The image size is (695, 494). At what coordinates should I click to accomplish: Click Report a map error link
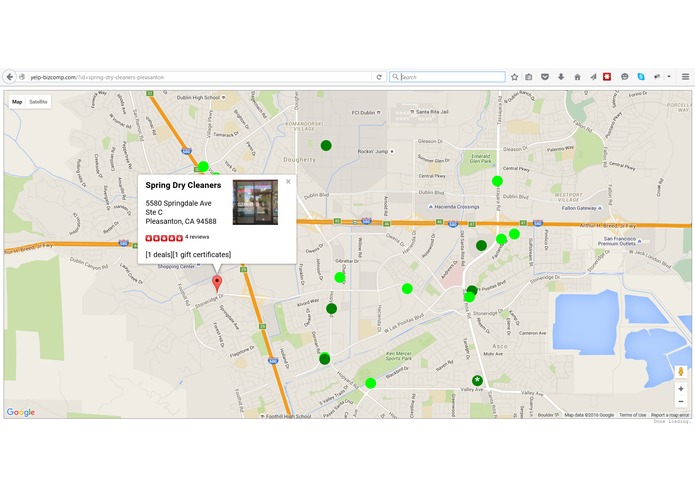point(670,415)
